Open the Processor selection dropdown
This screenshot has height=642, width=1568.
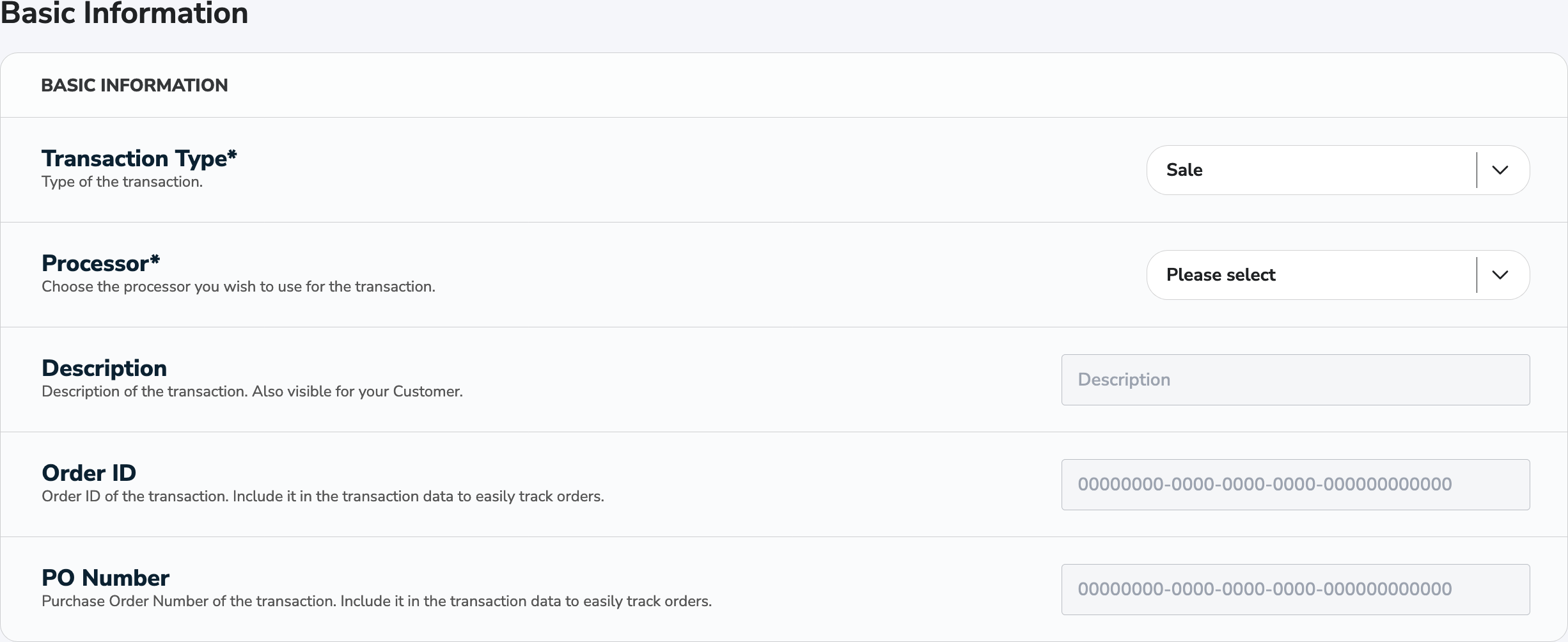pyautogui.click(x=1337, y=274)
